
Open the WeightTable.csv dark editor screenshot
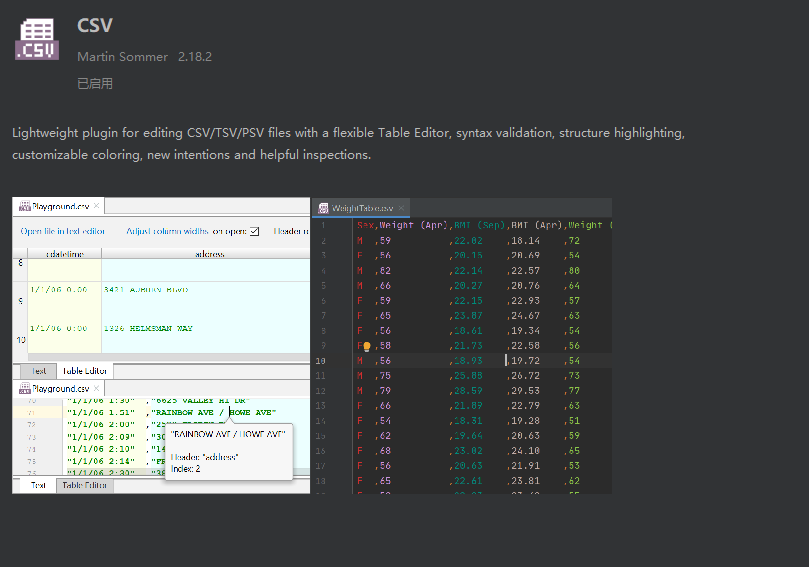point(462,346)
